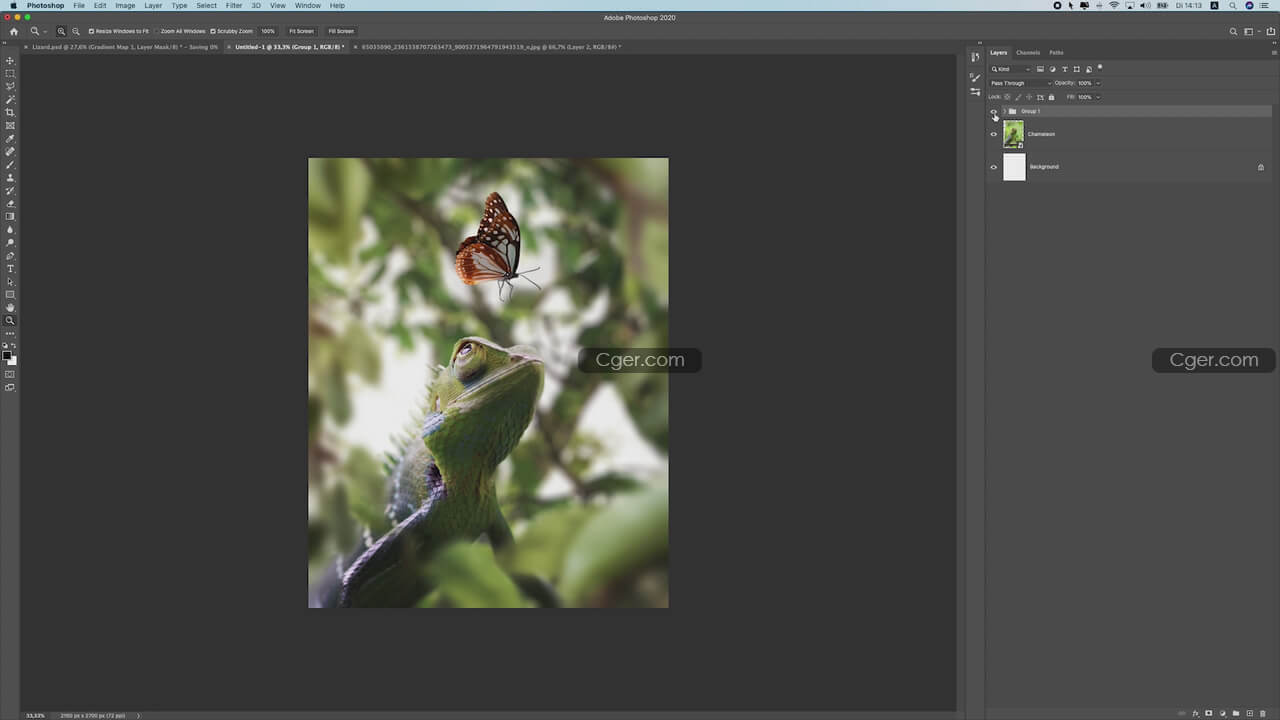Select the Gradient tool
The image size is (1280, 720).
(x=10, y=217)
